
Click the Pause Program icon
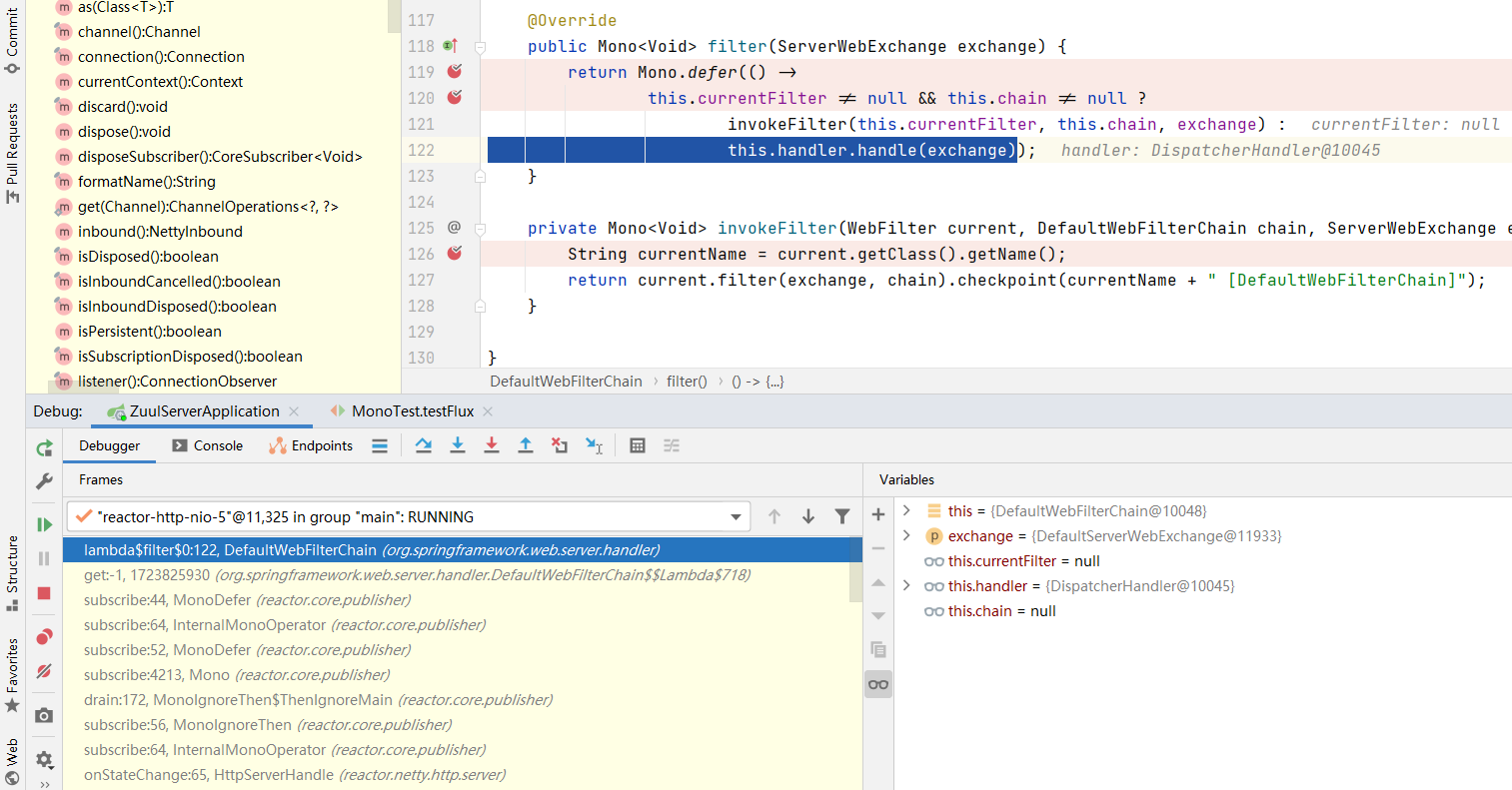(x=44, y=558)
